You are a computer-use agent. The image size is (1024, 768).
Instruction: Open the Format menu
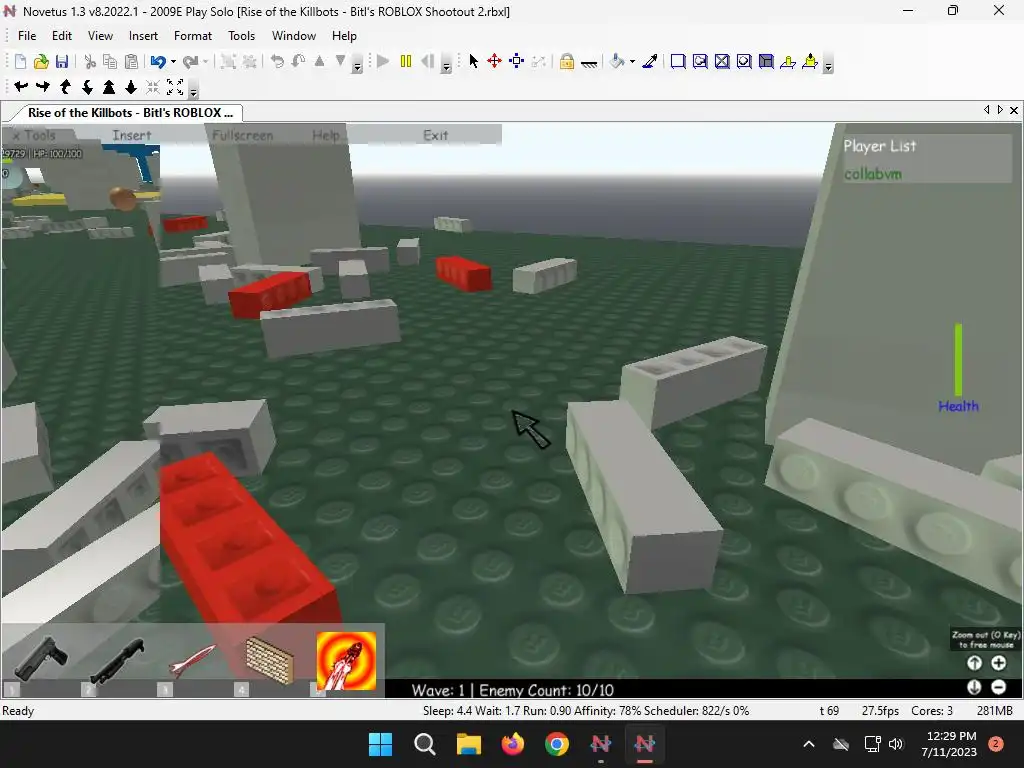pyautogui.click(x=193, y=36)
